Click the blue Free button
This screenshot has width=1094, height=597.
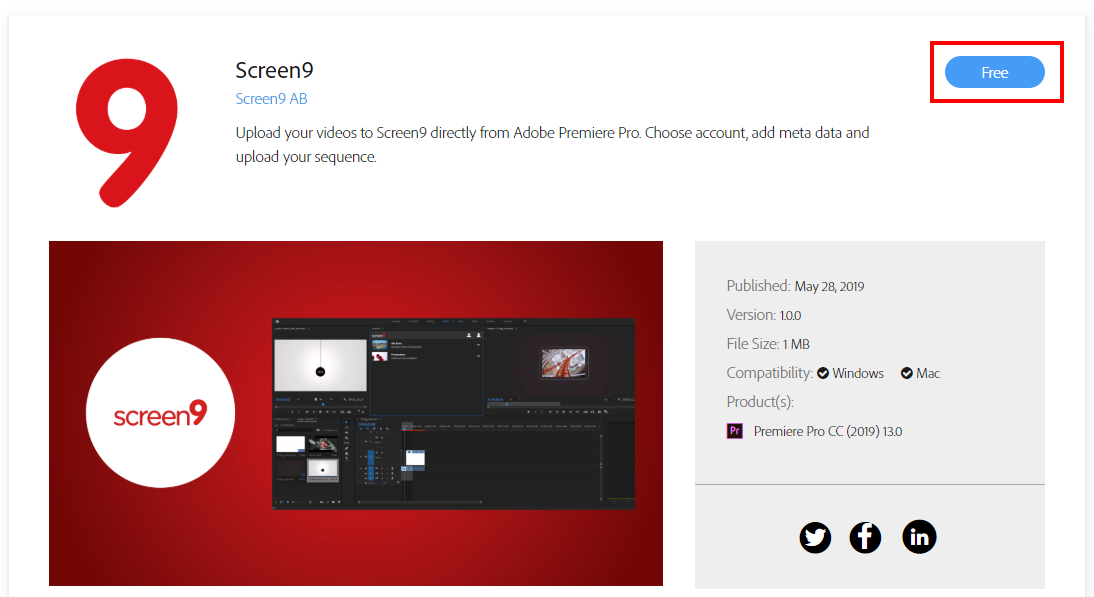994,73
